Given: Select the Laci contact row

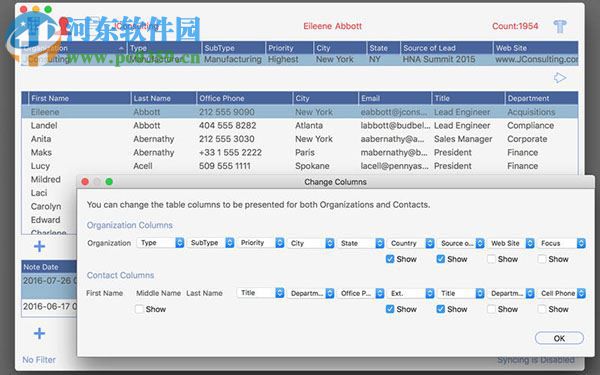Looking at the screenshot, I should point(49,193).
